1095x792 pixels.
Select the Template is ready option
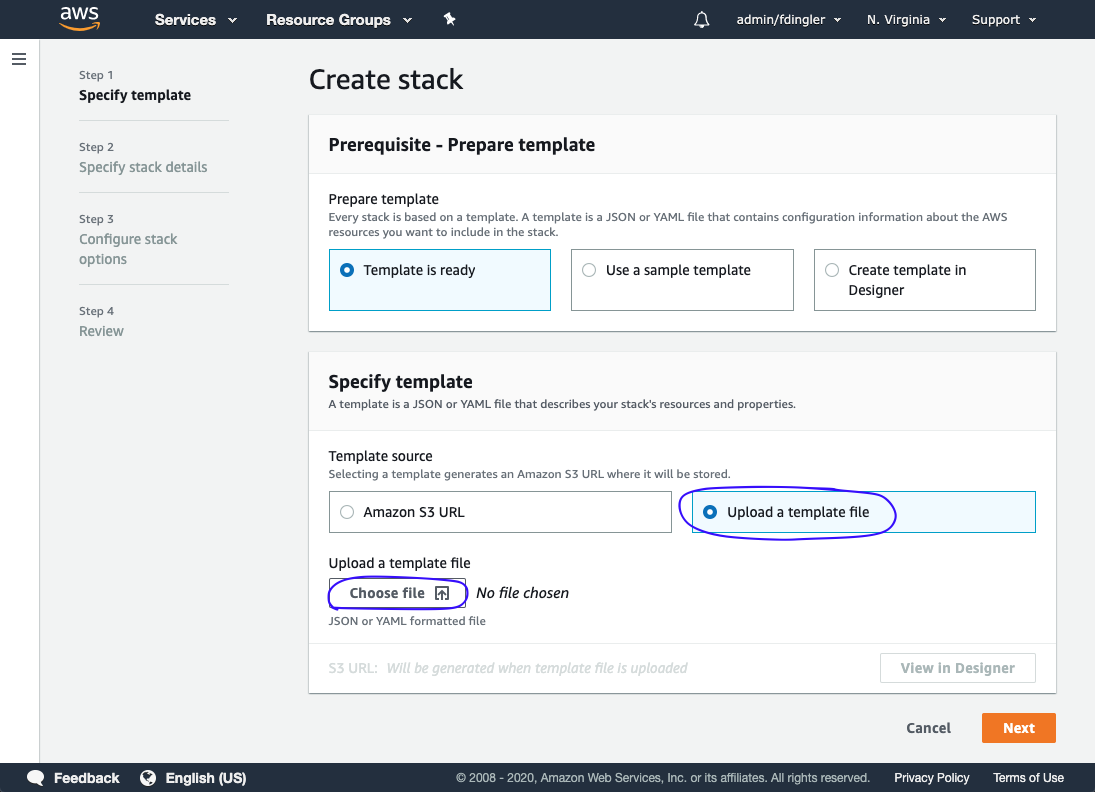click(x=440, y=280)
